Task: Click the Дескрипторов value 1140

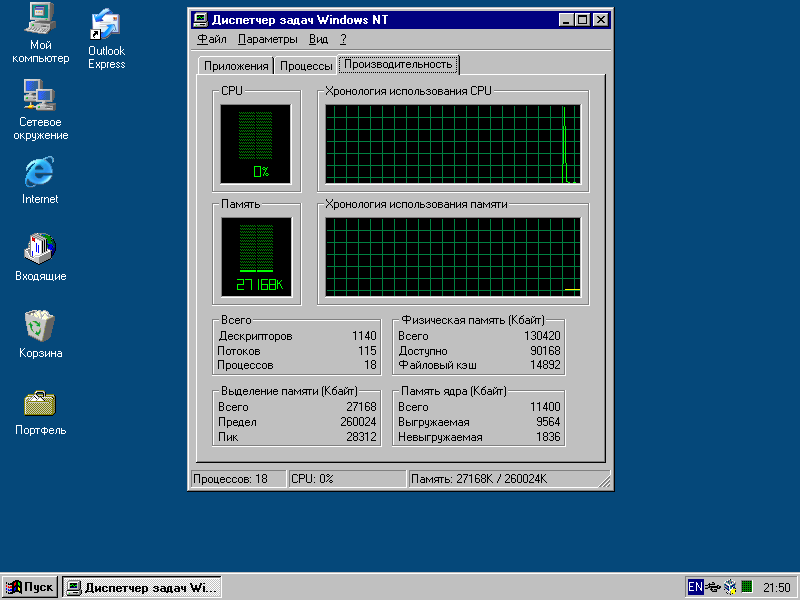Action: tap(364, 336)
